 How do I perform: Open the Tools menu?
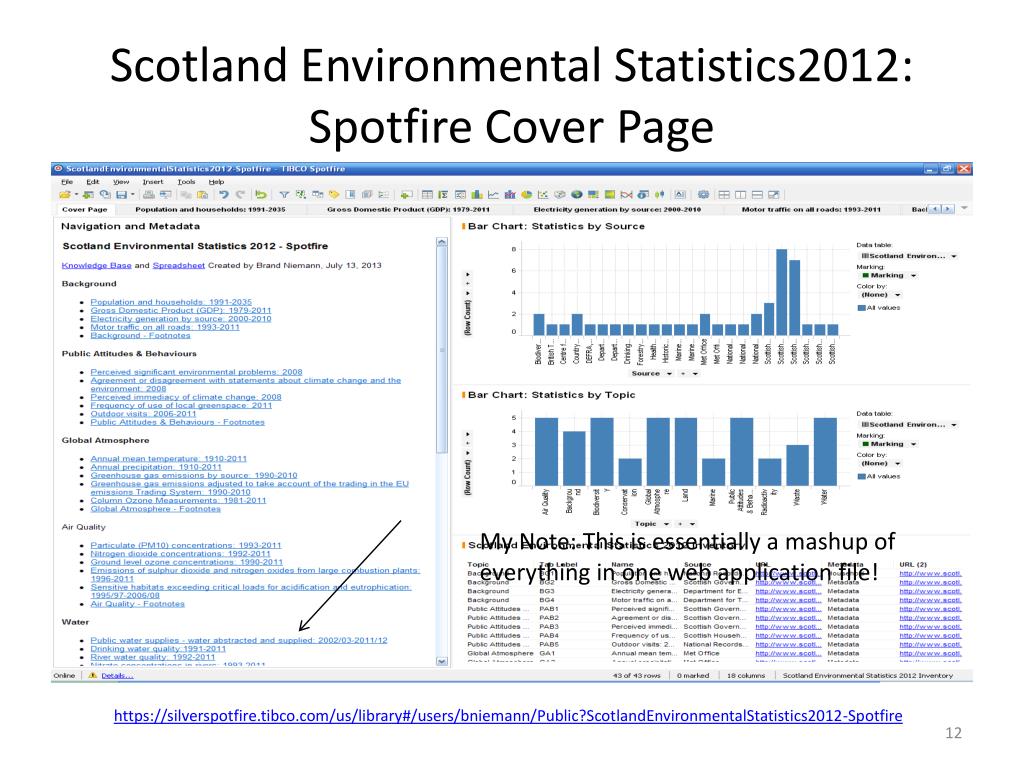coord(186,182)
